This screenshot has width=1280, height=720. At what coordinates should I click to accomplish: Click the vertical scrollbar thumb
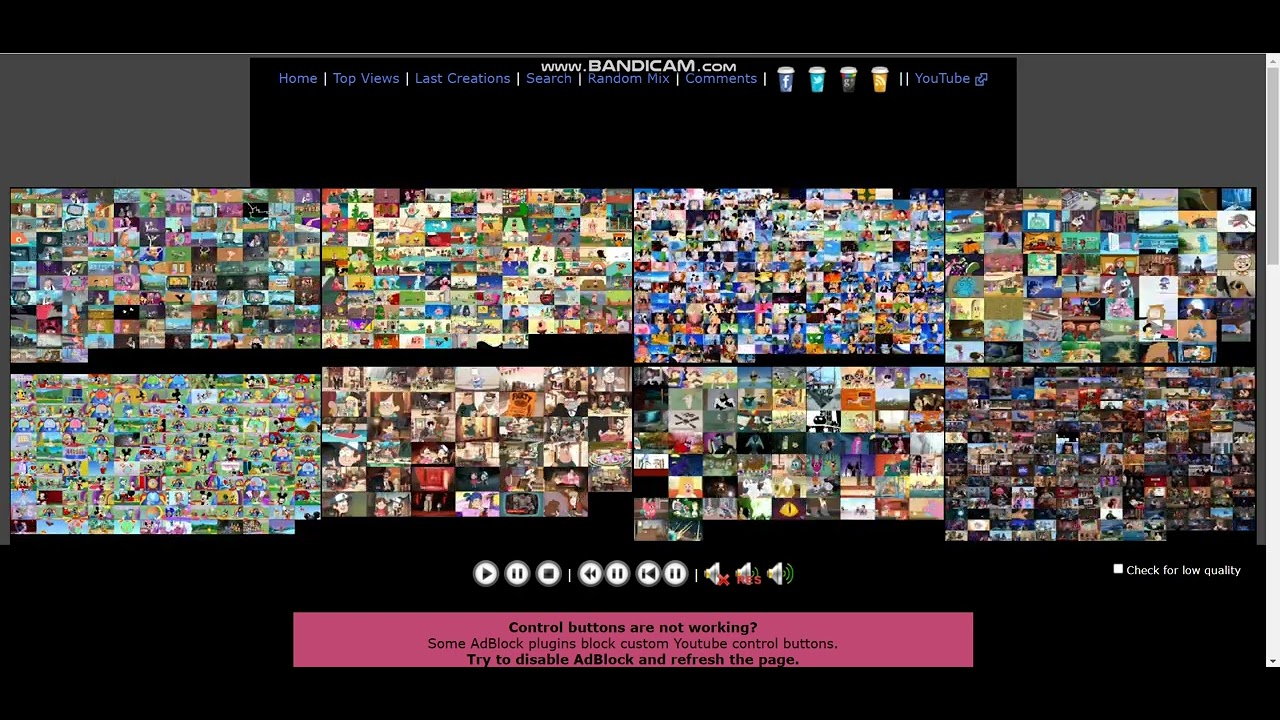1271,167
